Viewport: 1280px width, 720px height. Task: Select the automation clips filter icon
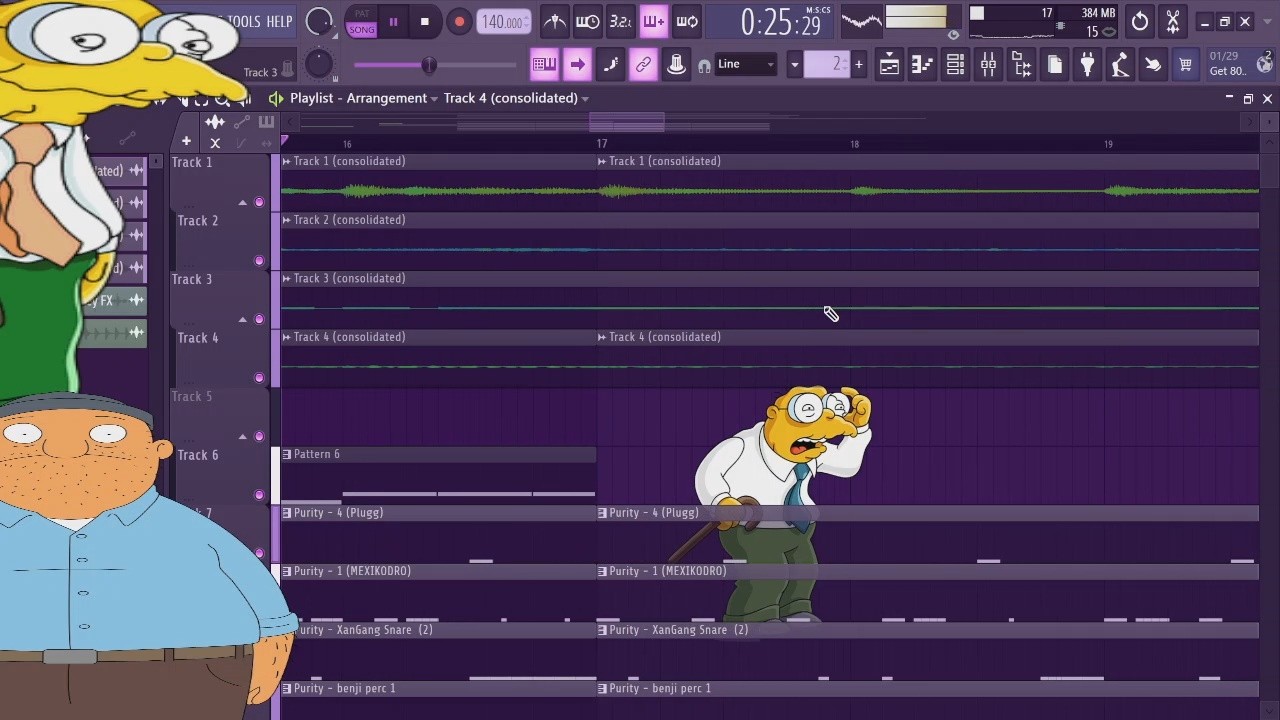[241, 122]
